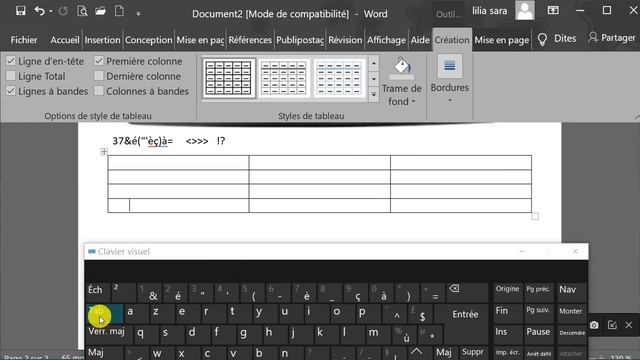Open print preview icon in quick access
Screen dimensions: 640x360
pos(82,11)
